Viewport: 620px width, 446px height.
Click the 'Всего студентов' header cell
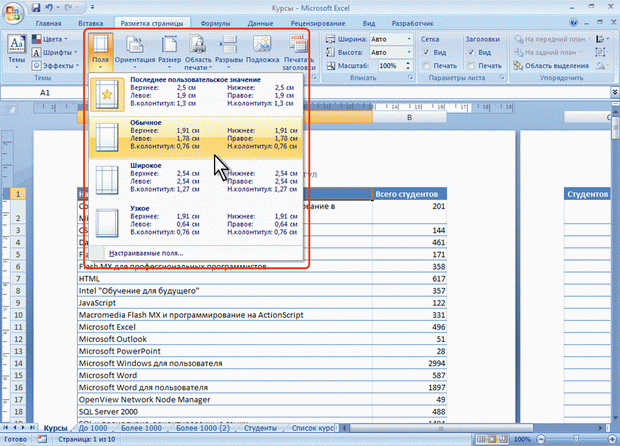tap(409, 194)
